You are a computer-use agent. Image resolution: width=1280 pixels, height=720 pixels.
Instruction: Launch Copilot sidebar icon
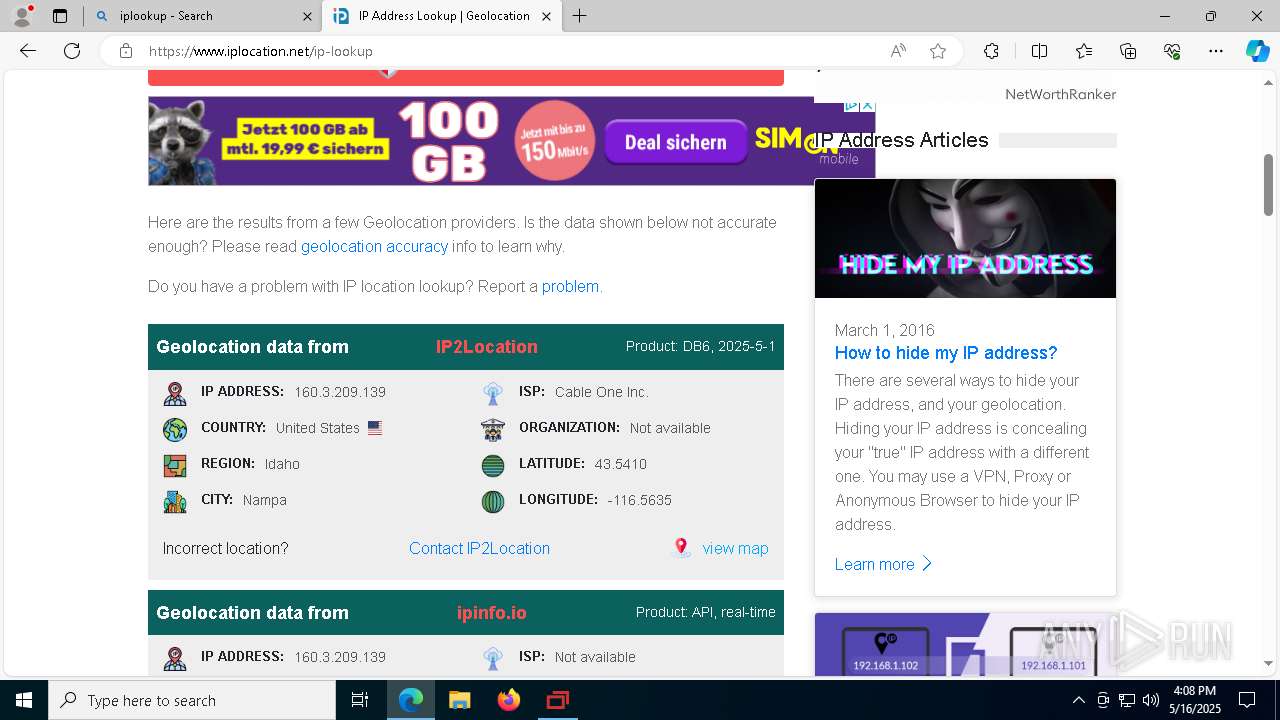(x=1257, y=51)
